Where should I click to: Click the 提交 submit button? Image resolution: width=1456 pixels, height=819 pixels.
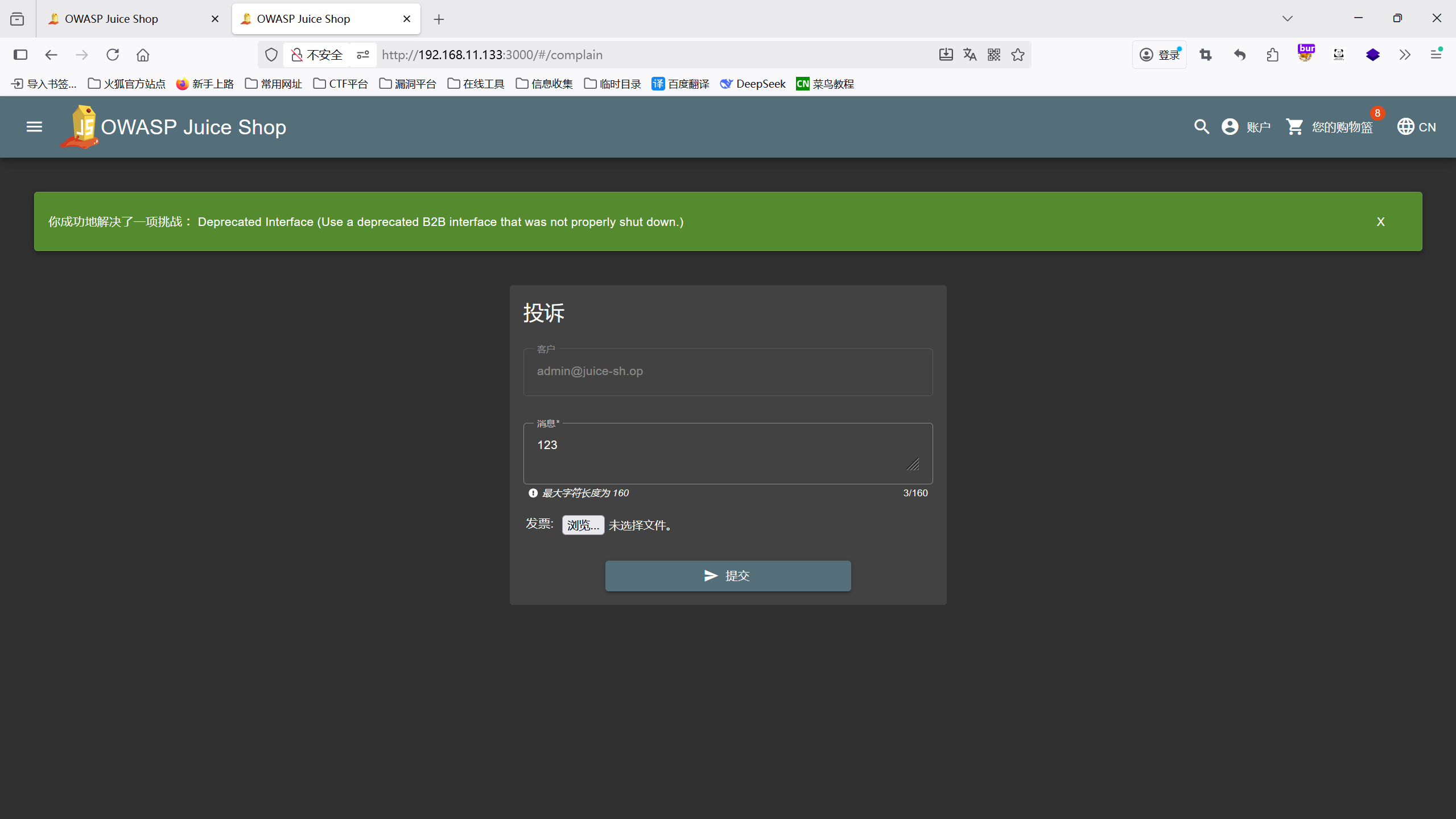pos(728,575)
